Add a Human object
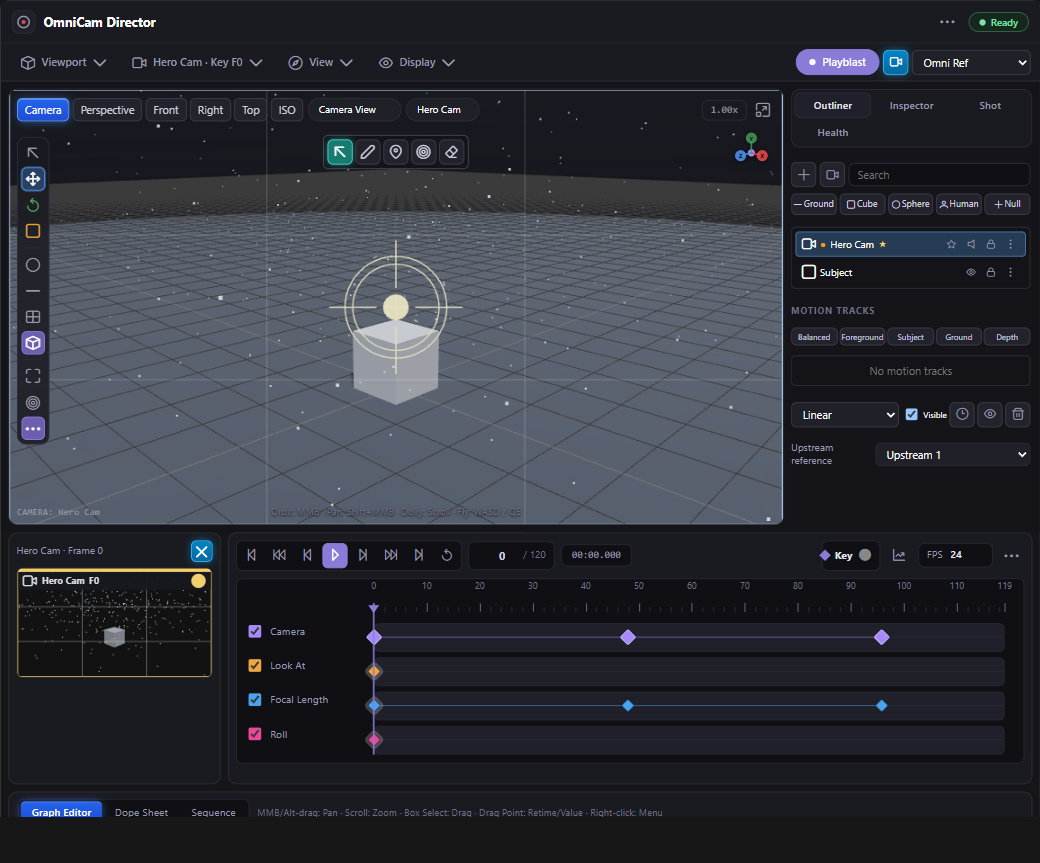1040x863 pixels. (958, 204)
